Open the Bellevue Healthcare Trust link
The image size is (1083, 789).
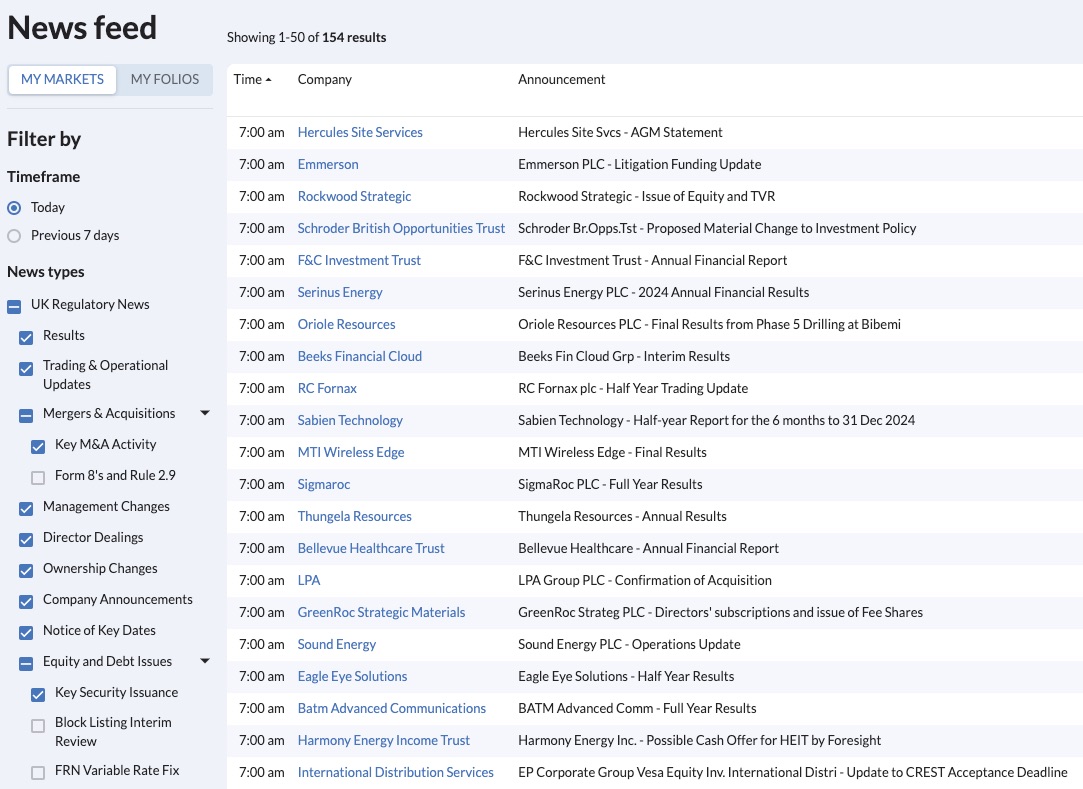tap(371, 549)
